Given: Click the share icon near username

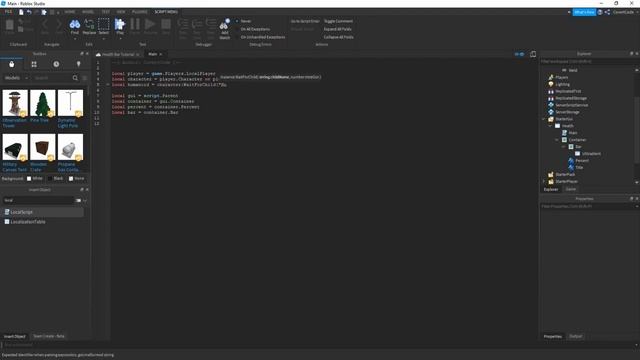Looking at the screenshot, I should pos(607,12).
